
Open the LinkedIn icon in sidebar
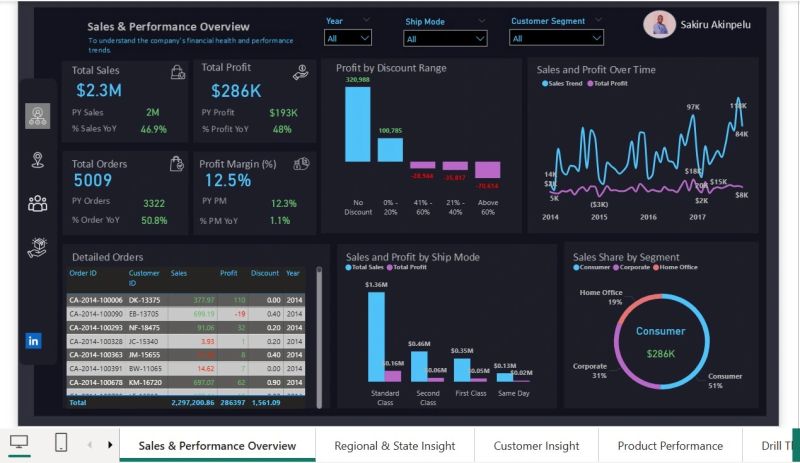34,341
